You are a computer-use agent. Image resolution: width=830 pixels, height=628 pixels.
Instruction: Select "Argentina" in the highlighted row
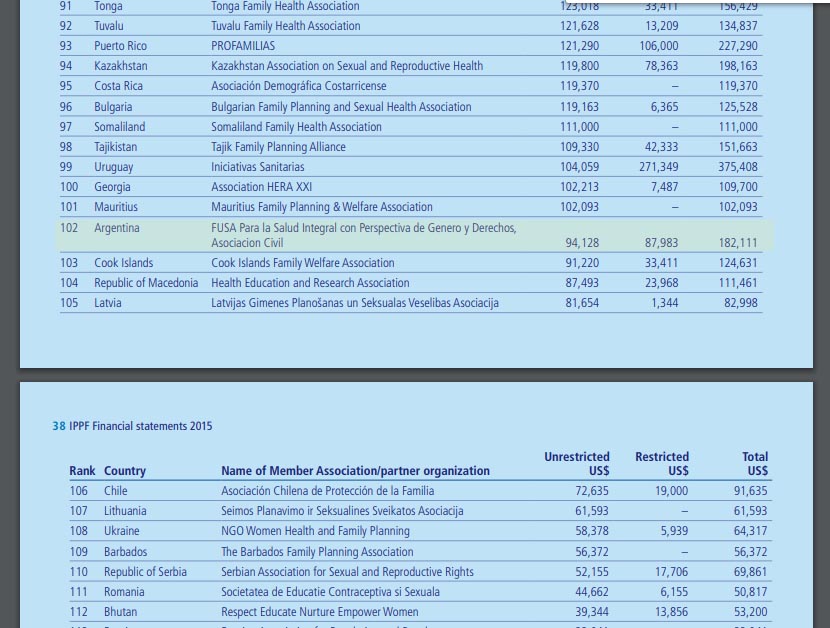[117, 228]
